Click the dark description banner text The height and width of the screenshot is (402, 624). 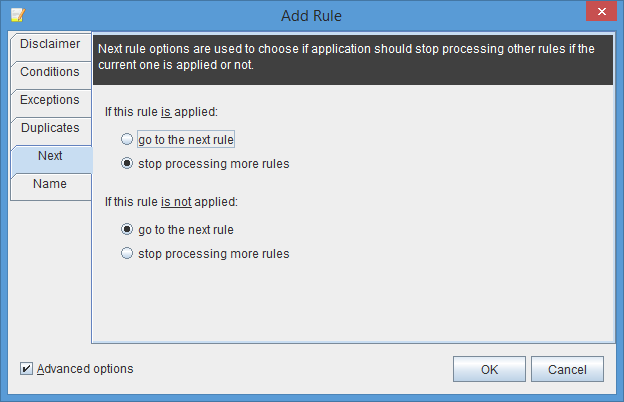tap(346, 57)
